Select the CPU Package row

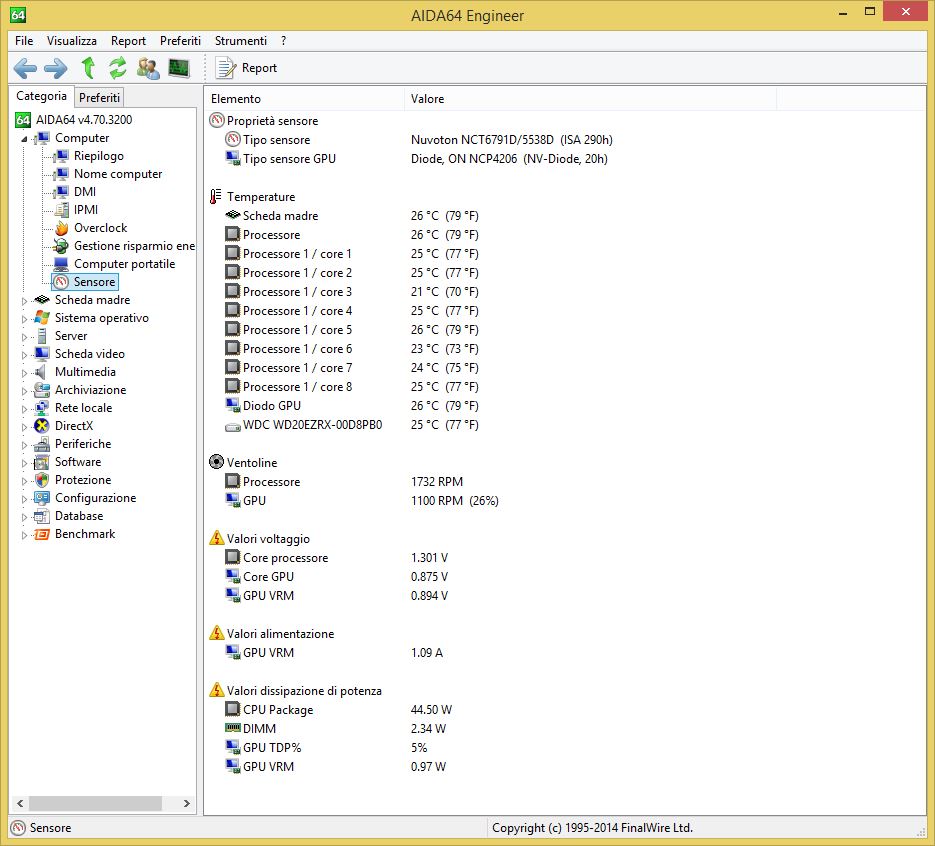[x=277, y=710]
